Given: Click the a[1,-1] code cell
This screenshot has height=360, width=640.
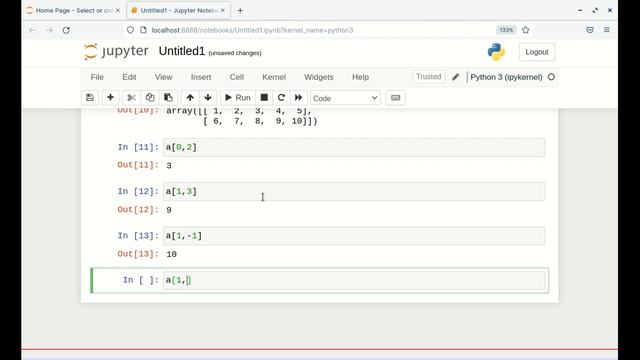Looking at the screenshot, I should click(x=353, y=236).
